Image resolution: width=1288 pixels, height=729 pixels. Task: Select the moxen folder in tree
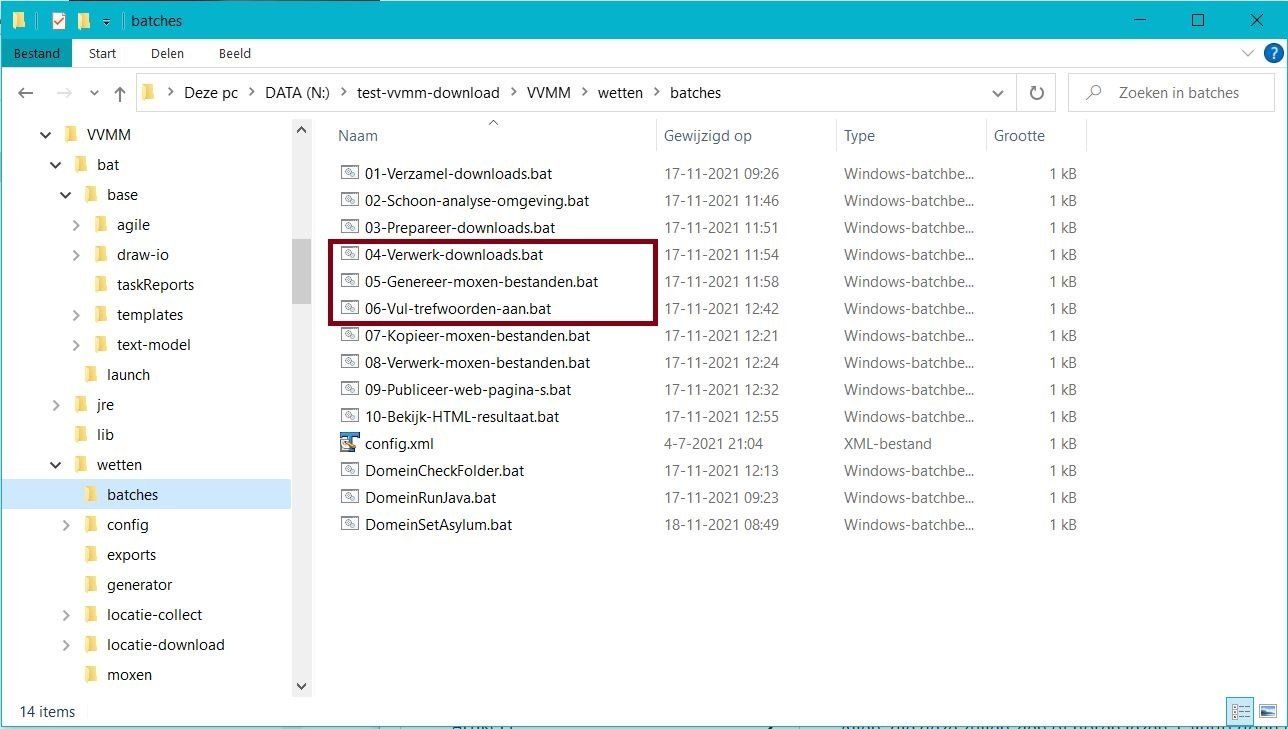(x=129, y=675)
